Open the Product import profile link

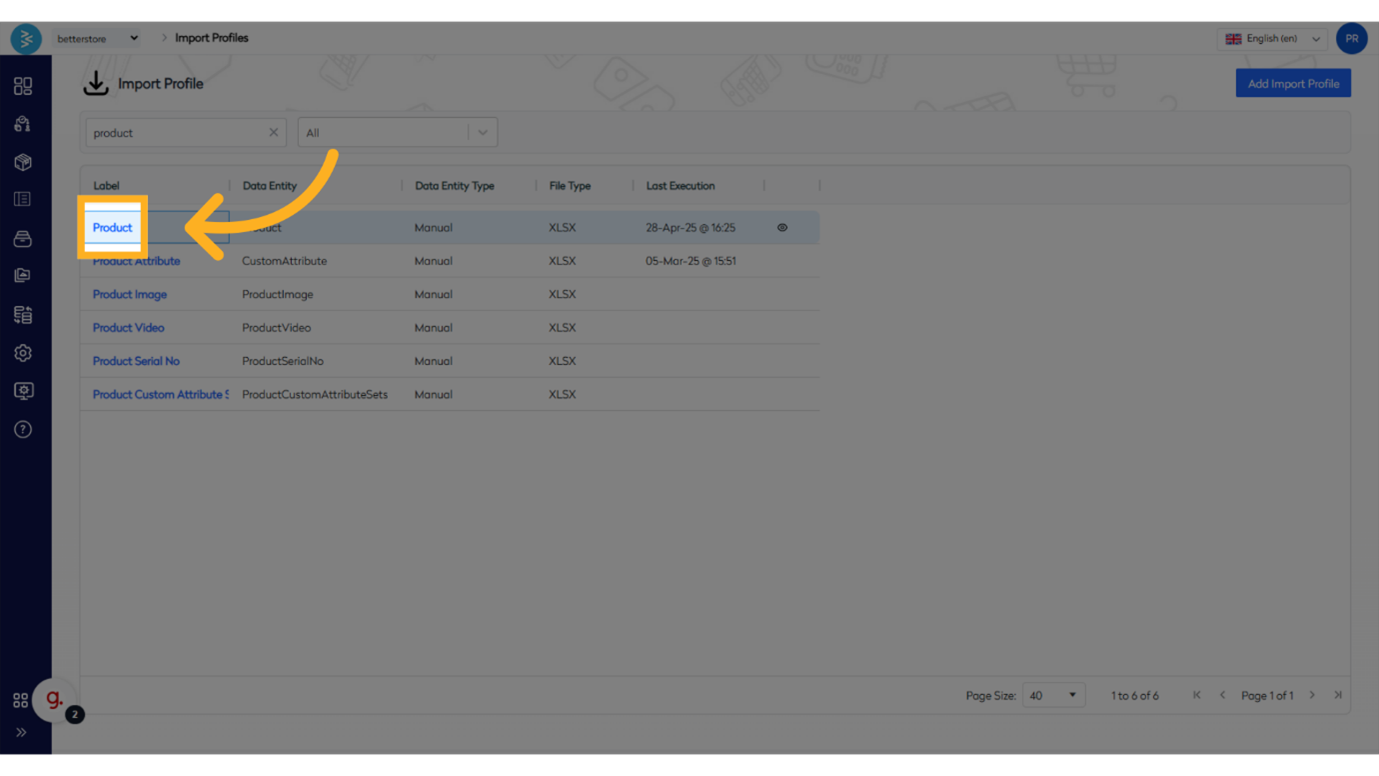coord(112,228)
